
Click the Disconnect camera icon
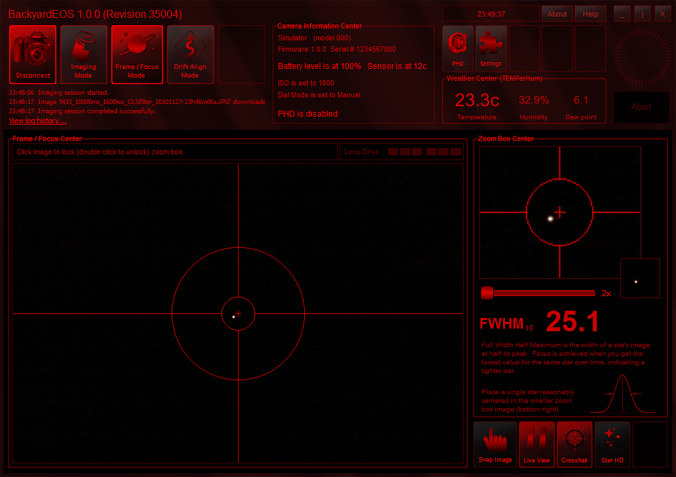pos(32,54)
